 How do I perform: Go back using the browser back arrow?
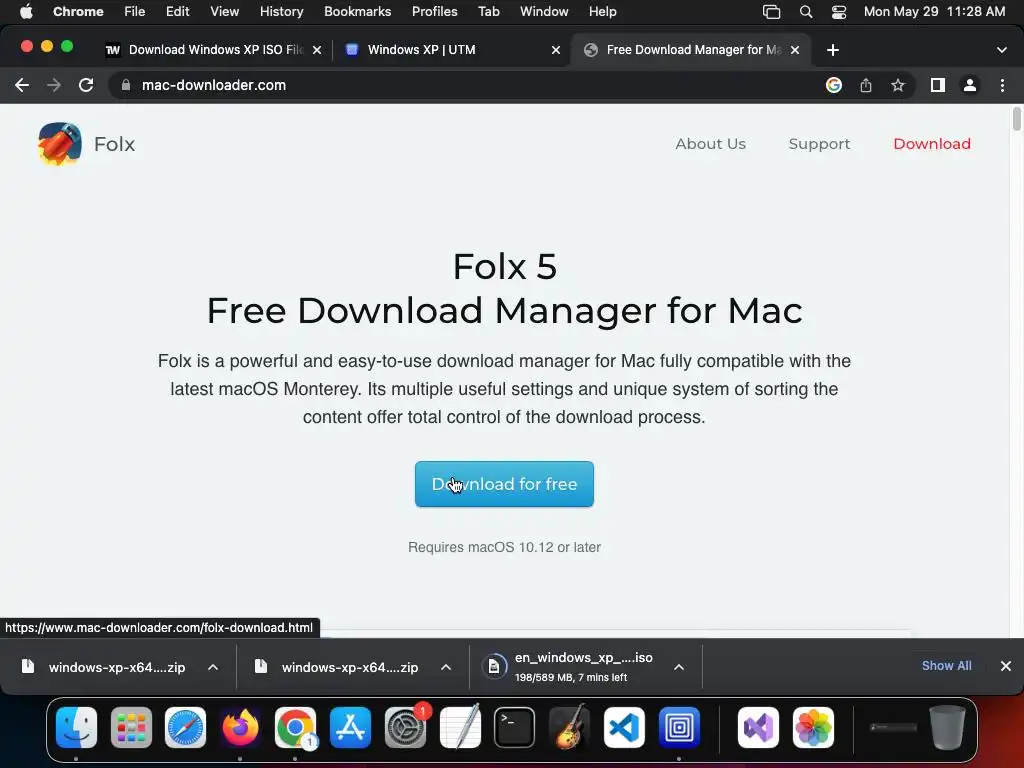coord(22,85)
